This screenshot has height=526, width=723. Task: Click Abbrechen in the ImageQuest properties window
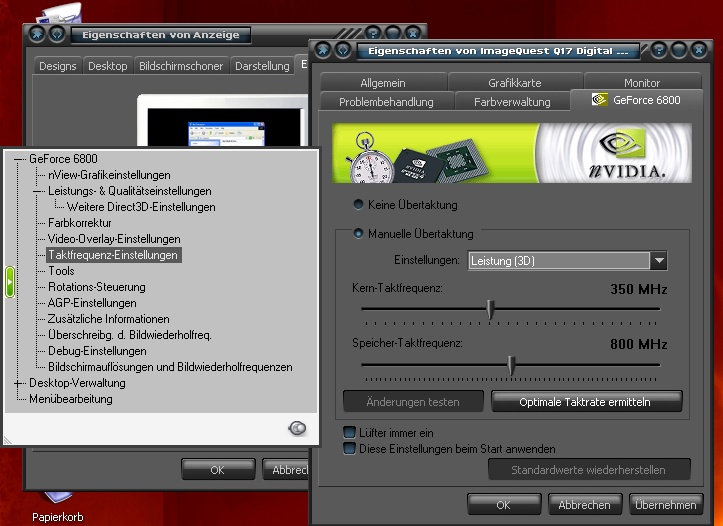(x=584, y=505)
